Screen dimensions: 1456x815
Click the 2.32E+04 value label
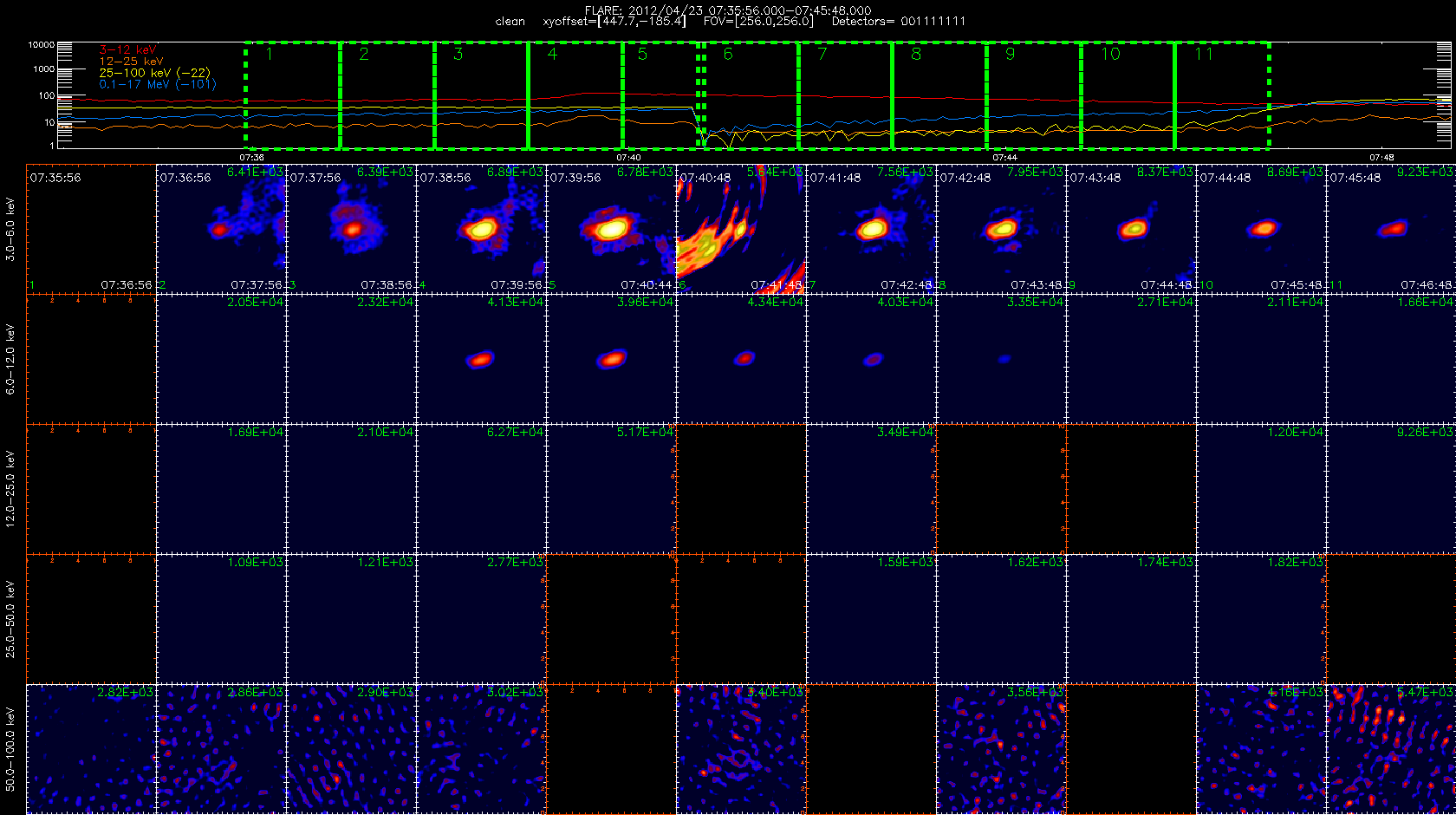pyautogui.click(x=386, y=303)
